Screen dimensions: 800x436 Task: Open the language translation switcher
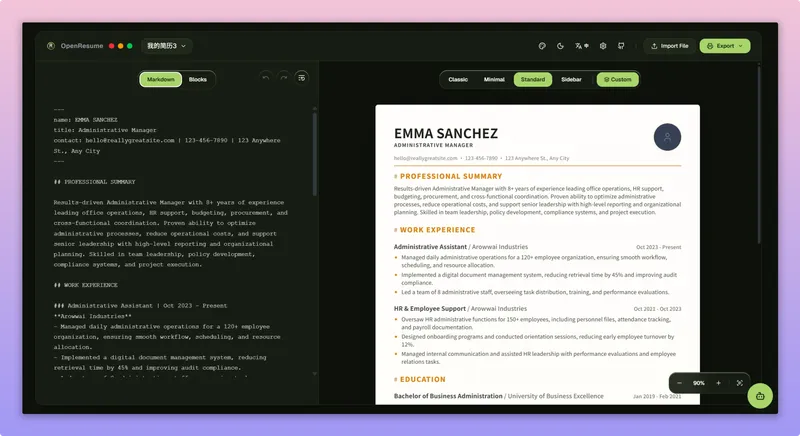[582, 46]
